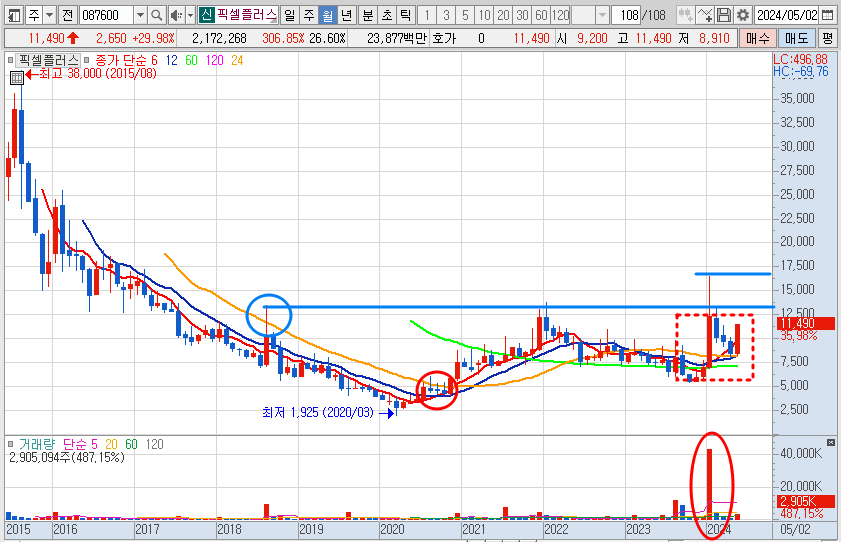This screenshot has width=841, height=542.
Task: Click the current price 11,490 in info bar
Action: click(46, 38)
